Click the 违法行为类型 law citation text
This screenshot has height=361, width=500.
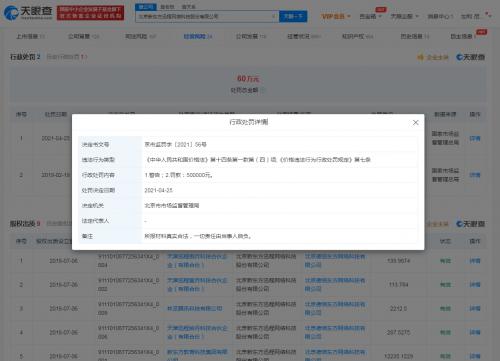pyautogui.click(x=258, y=160)
